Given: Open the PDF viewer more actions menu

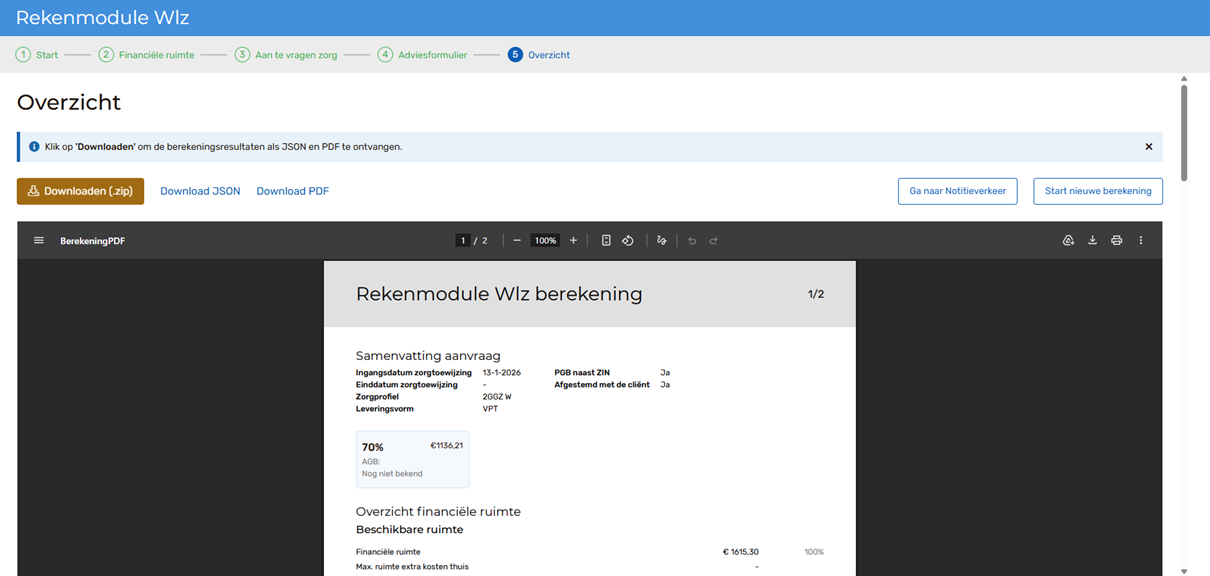Looking at the screenshot, I should (1140, 241).
